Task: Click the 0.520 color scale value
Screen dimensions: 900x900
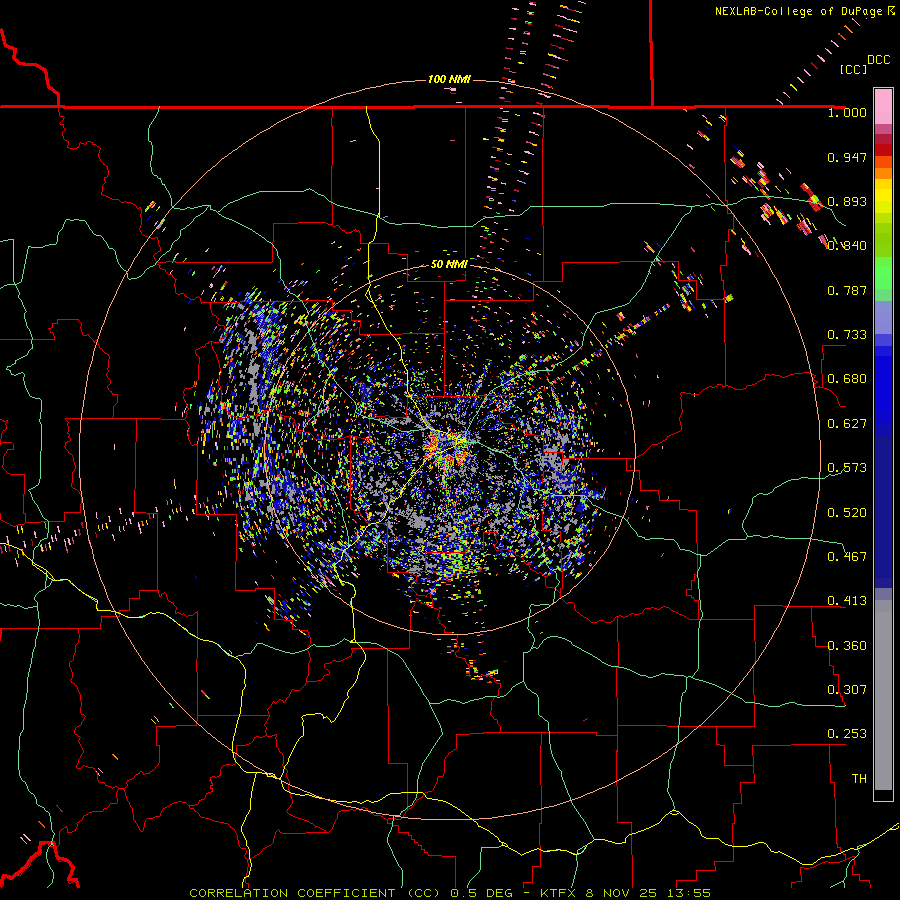Action: point(847,513)
